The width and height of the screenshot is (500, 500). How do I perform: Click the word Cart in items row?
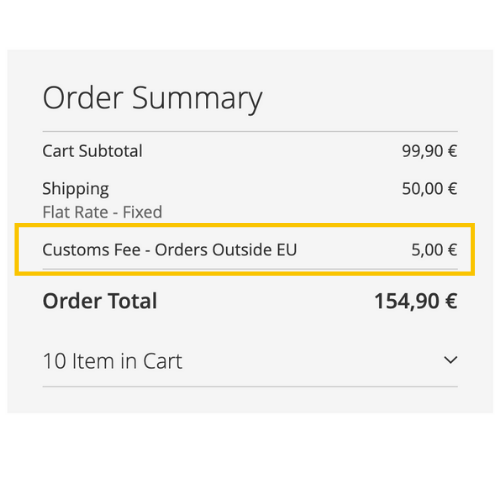(x=163, y=361)
